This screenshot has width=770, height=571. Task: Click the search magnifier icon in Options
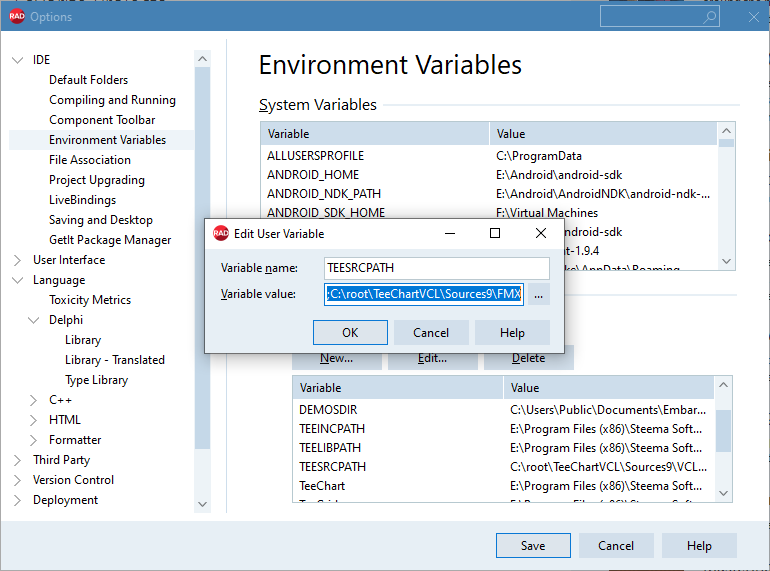tap(709, 17)
